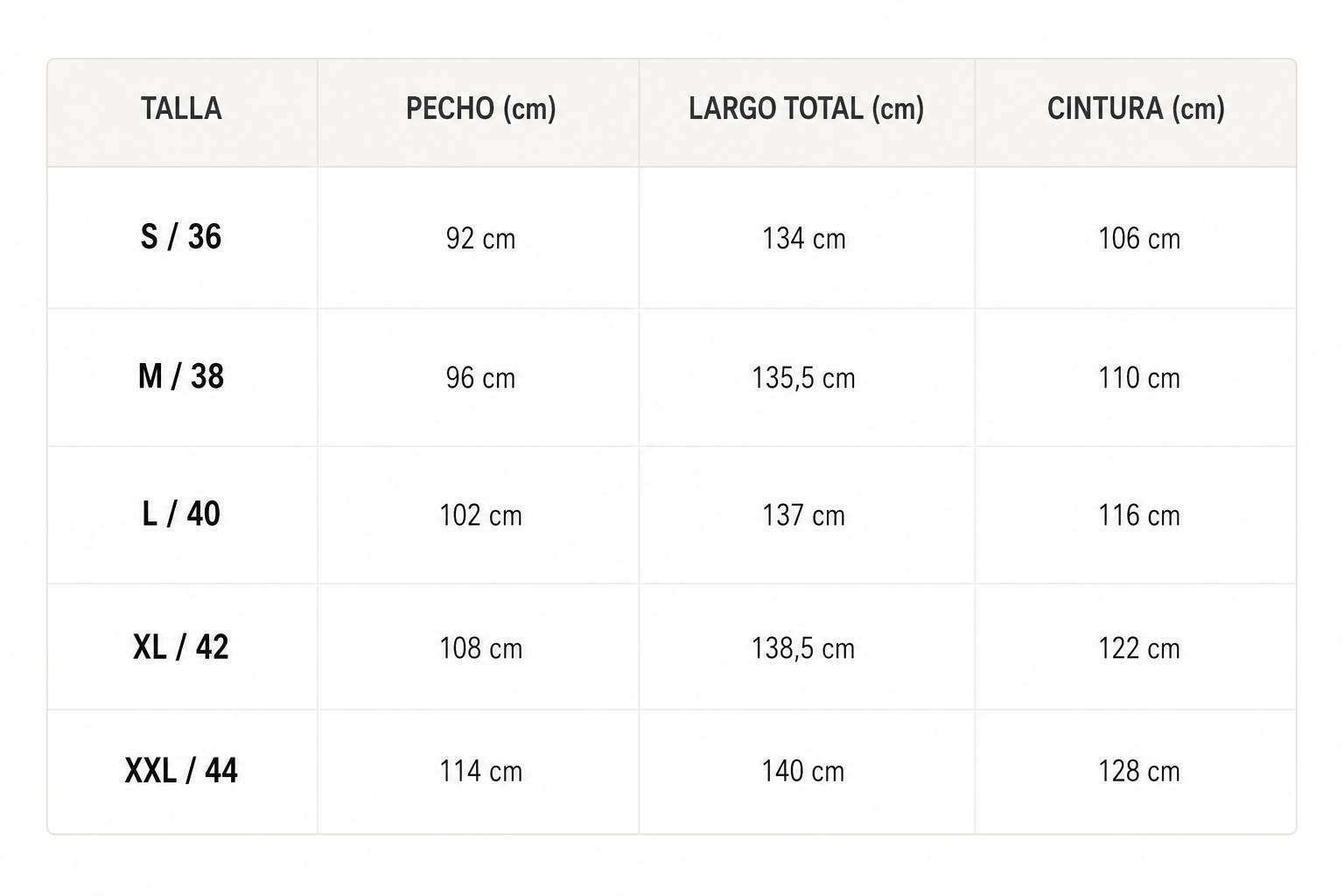
Task: Choose the L / 40 size label
Action: click(x=181, y=514)
